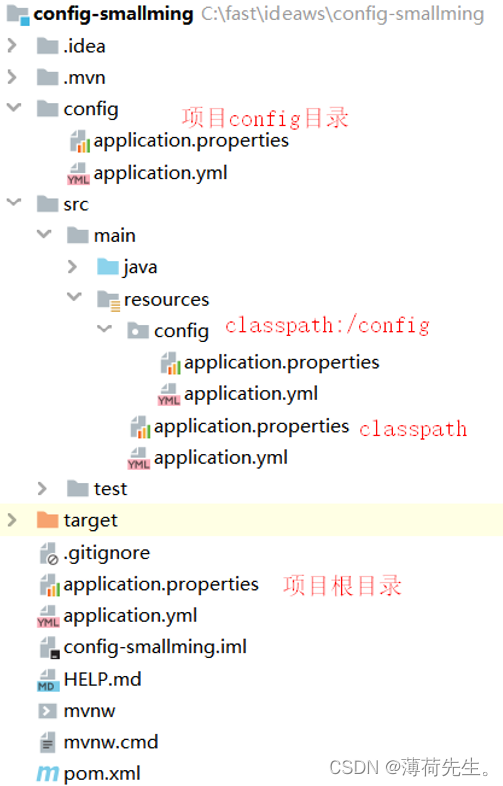Click the config-smallming project module icon

coord(18,15)
